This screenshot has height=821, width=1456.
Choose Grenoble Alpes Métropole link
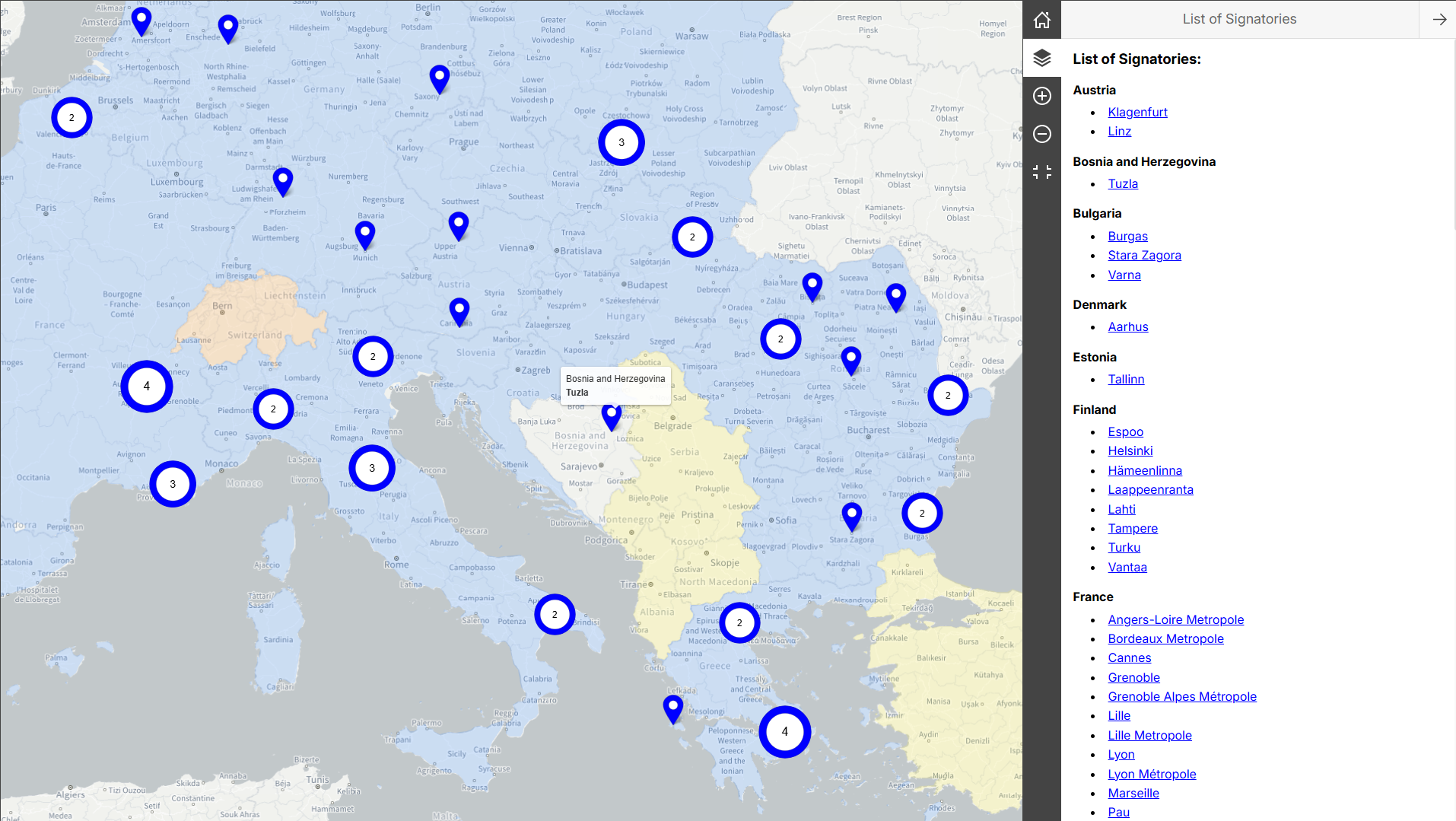(1181, 696)
